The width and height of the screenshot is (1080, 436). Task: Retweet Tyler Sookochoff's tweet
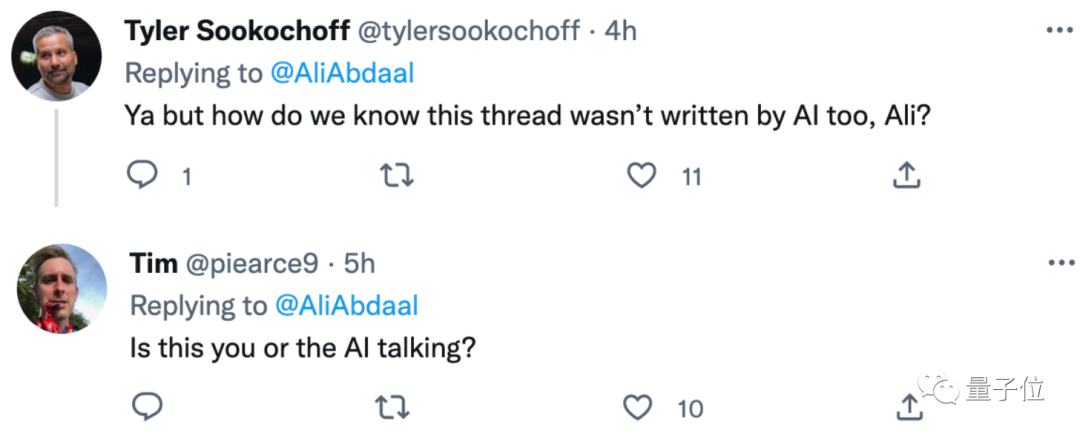click(x=397, y=176)
